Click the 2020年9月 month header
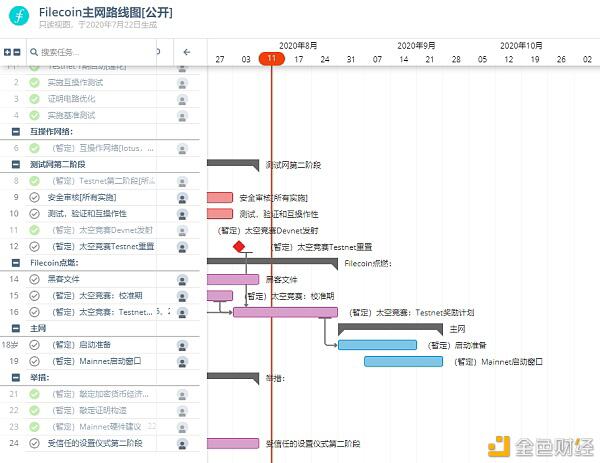 (x=416, y=46)
